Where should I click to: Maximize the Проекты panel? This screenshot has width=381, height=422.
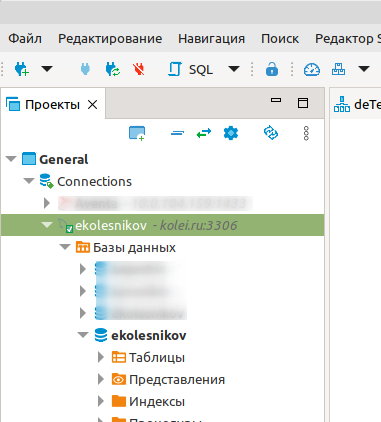pos(303,103)
